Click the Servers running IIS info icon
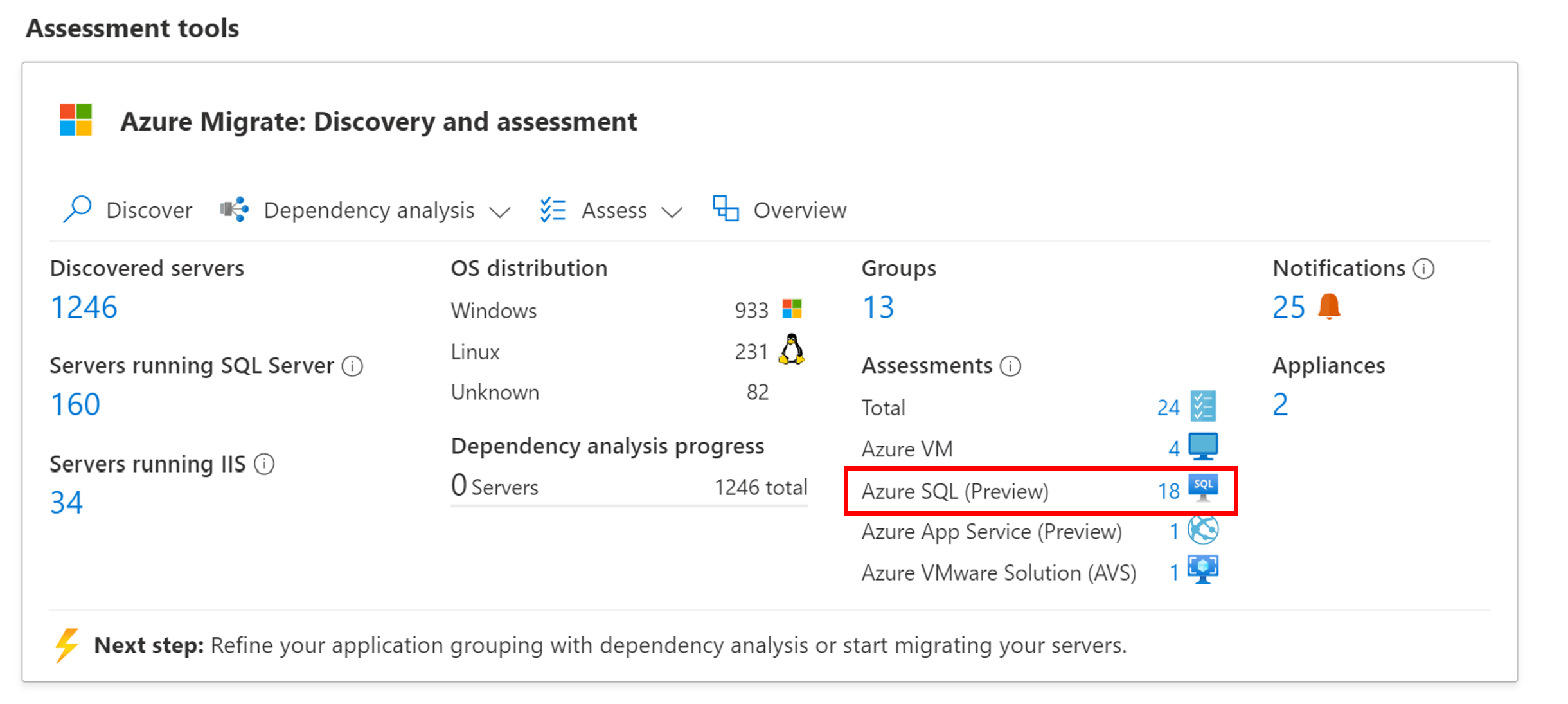The height and width of the screenshot is (704, 1568). pyautogui.click(x=273, y=460)
